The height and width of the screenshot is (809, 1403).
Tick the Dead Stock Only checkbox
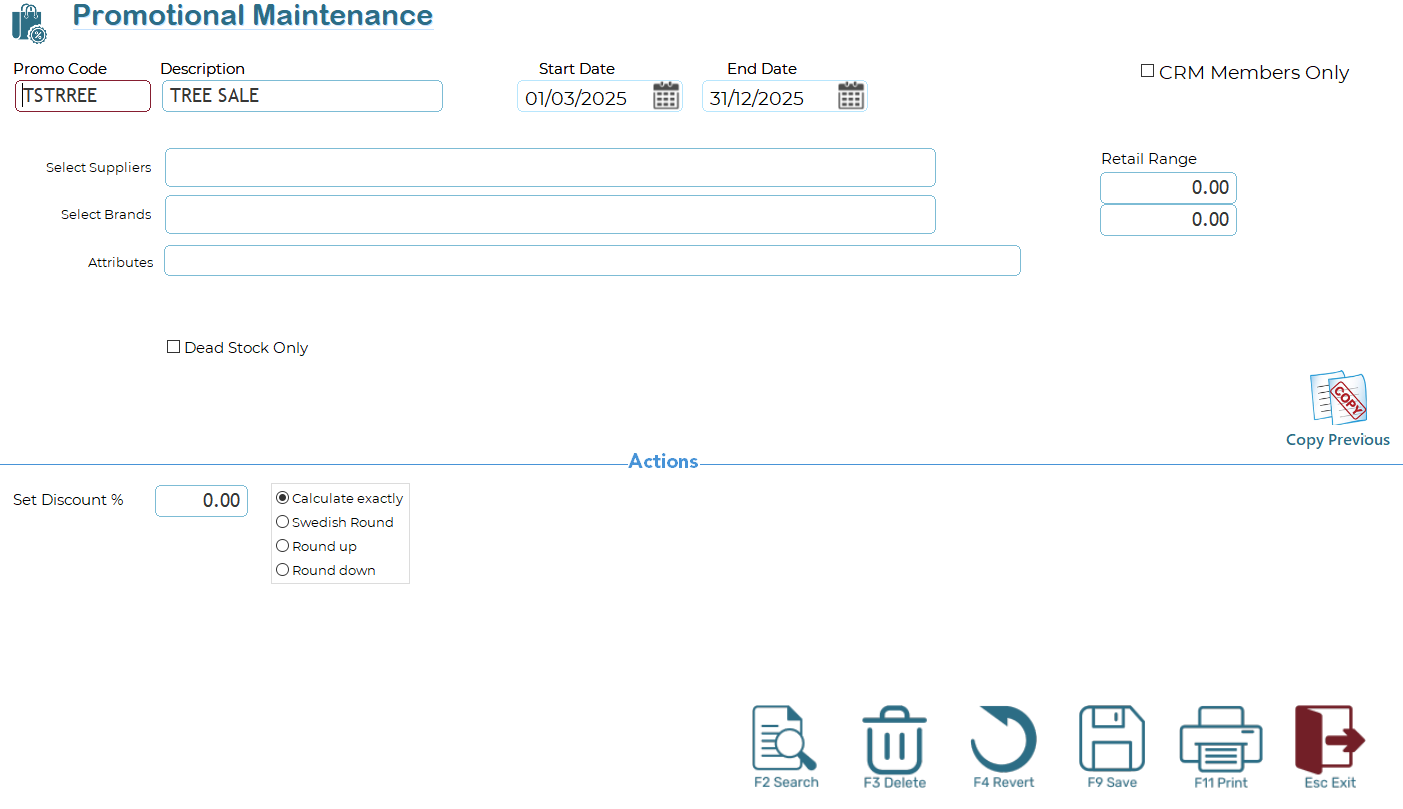(x=174, y=347)
